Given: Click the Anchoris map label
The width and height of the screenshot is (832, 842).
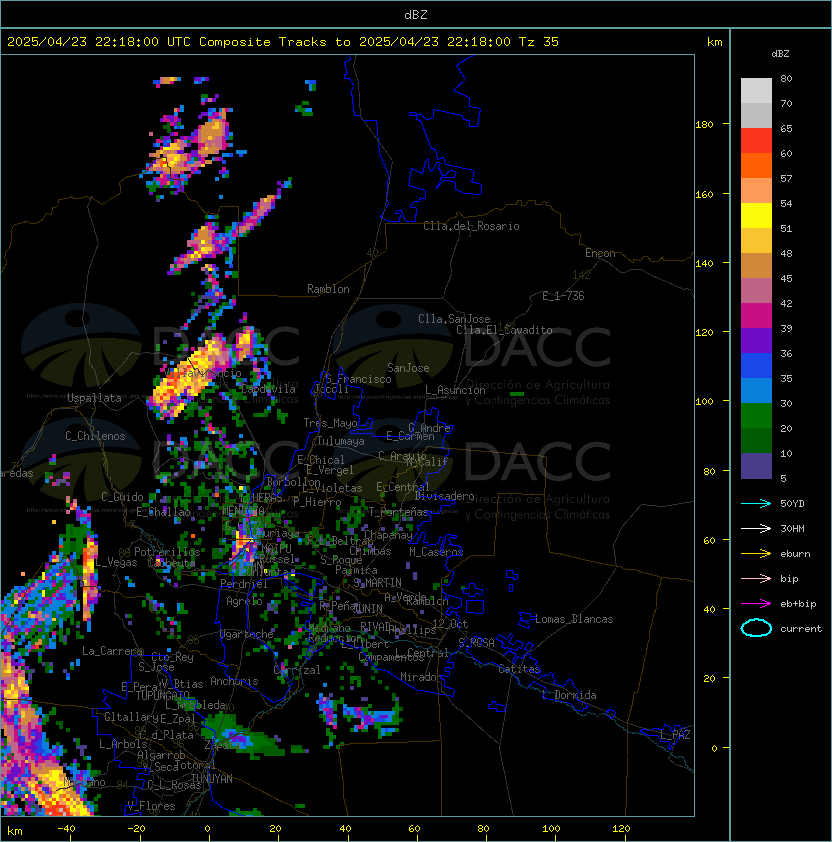Looking at the screenshot, I should point(234,681).
